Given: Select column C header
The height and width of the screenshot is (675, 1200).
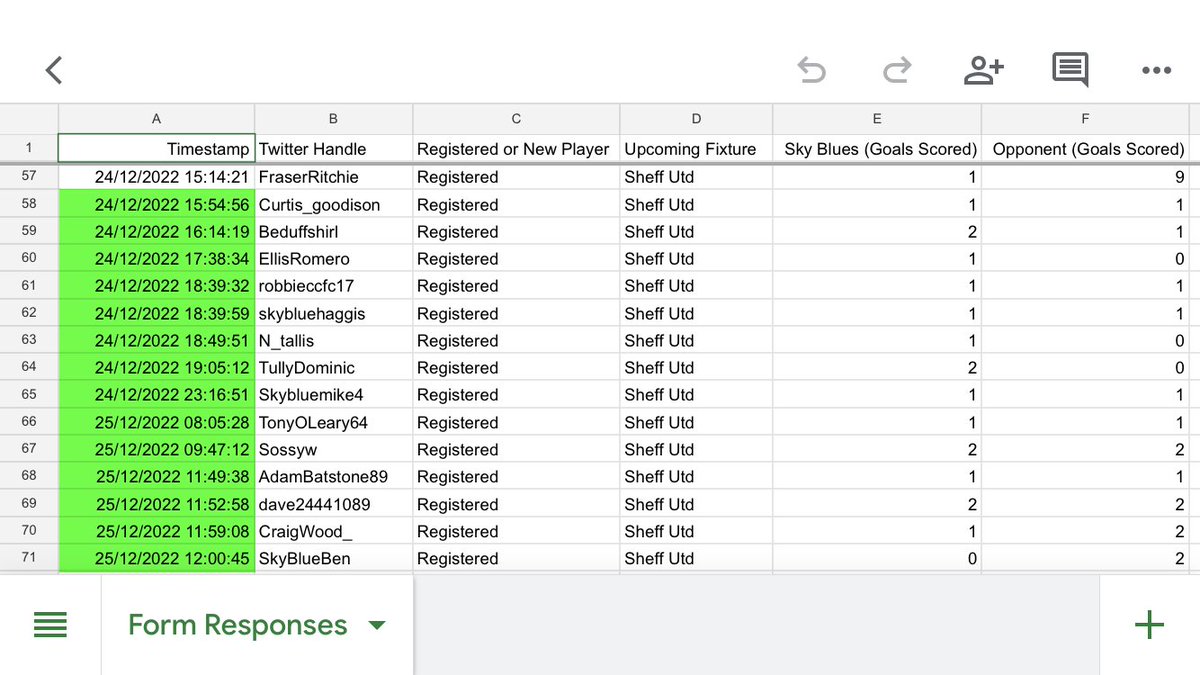Looking at the screenshot, I should coord(516,118).
